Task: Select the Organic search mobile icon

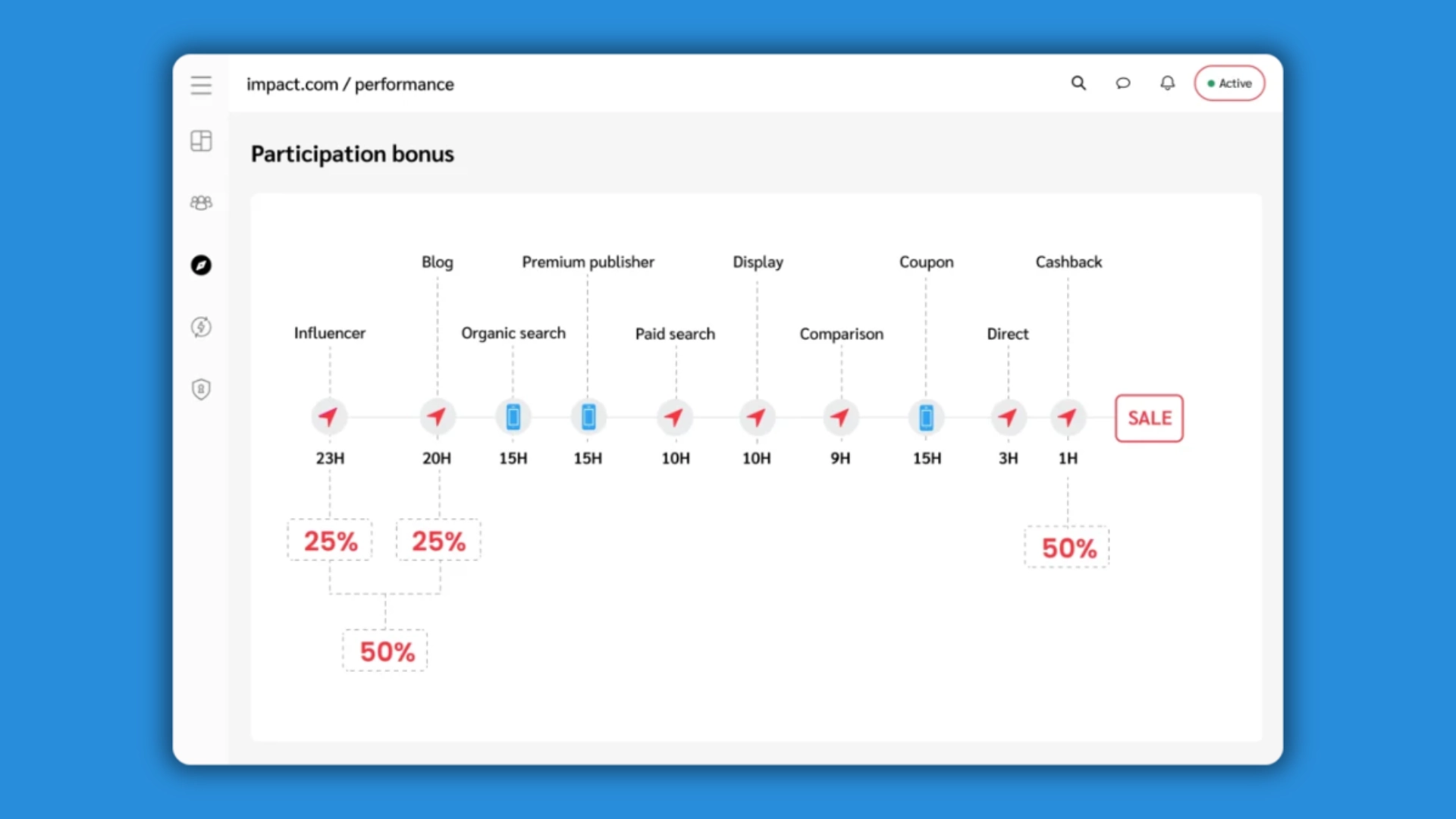Action: pyautogui.click(x=513, y=416)
